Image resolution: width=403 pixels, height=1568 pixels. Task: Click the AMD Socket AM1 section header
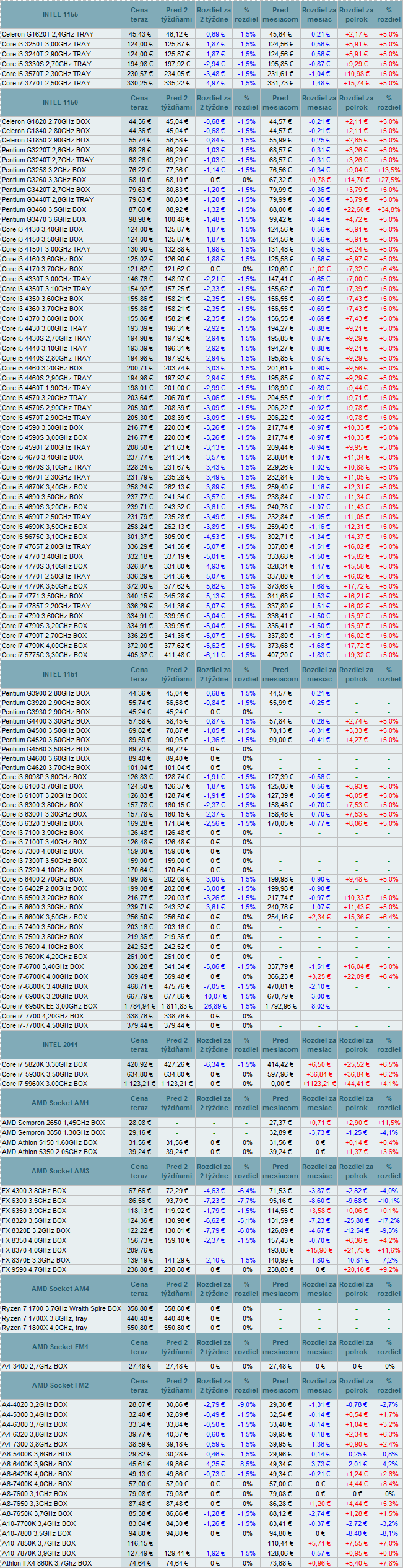pyautogui.click(x=61, y=1103)
